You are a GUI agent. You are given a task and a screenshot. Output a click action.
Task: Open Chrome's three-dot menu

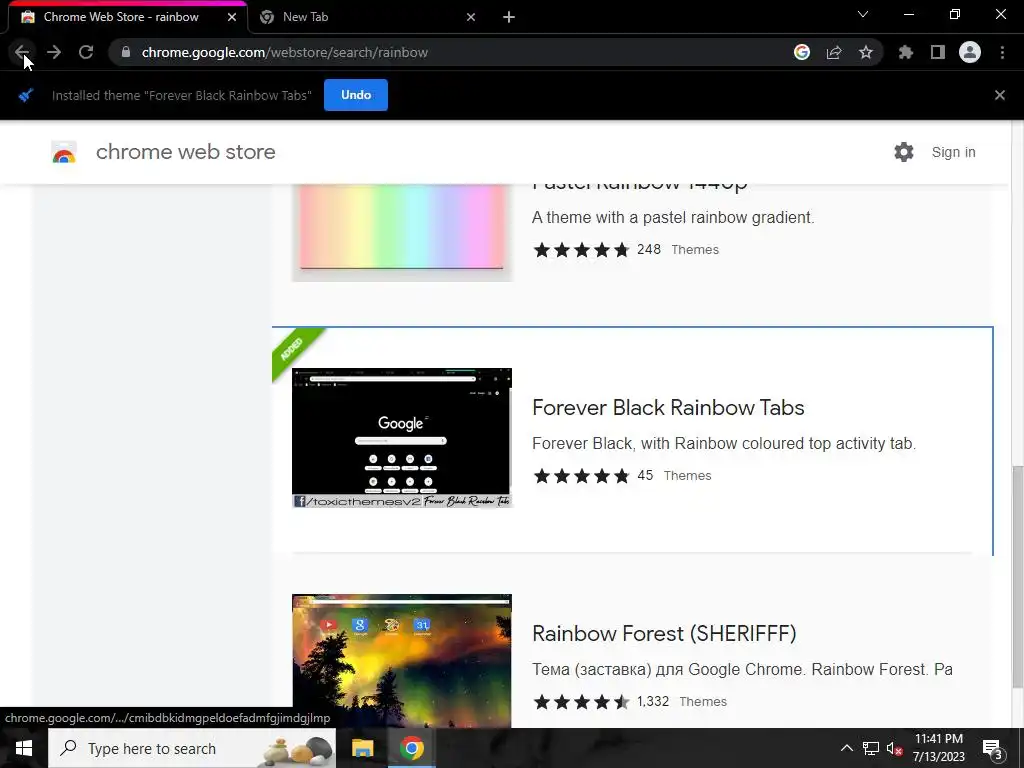tap(1002, 52)
